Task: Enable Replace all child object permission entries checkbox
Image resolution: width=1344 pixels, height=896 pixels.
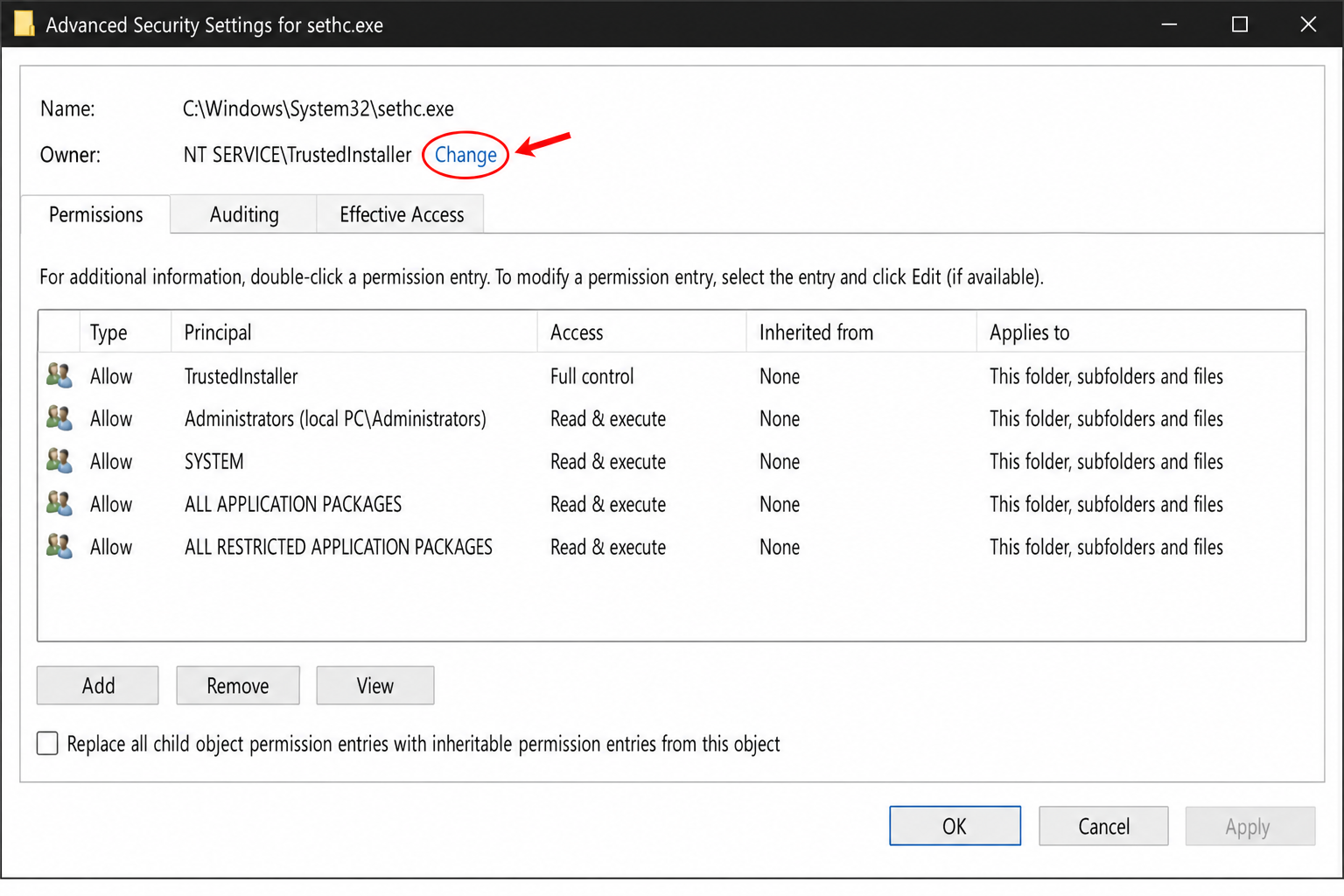Action: [47, 744]
